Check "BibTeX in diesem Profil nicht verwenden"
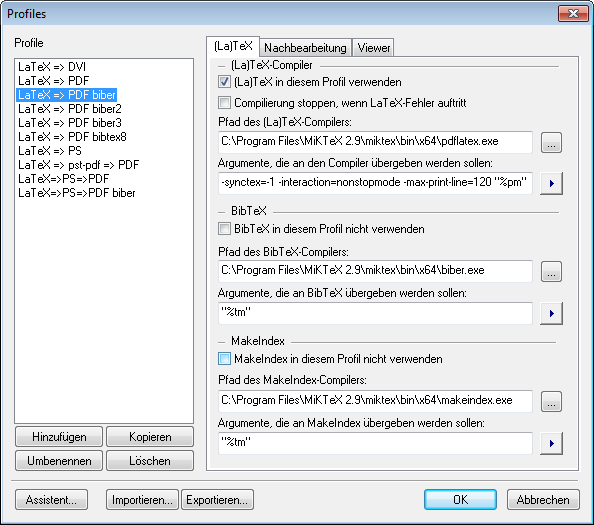 pyautogui.click(x=224, y=229)
